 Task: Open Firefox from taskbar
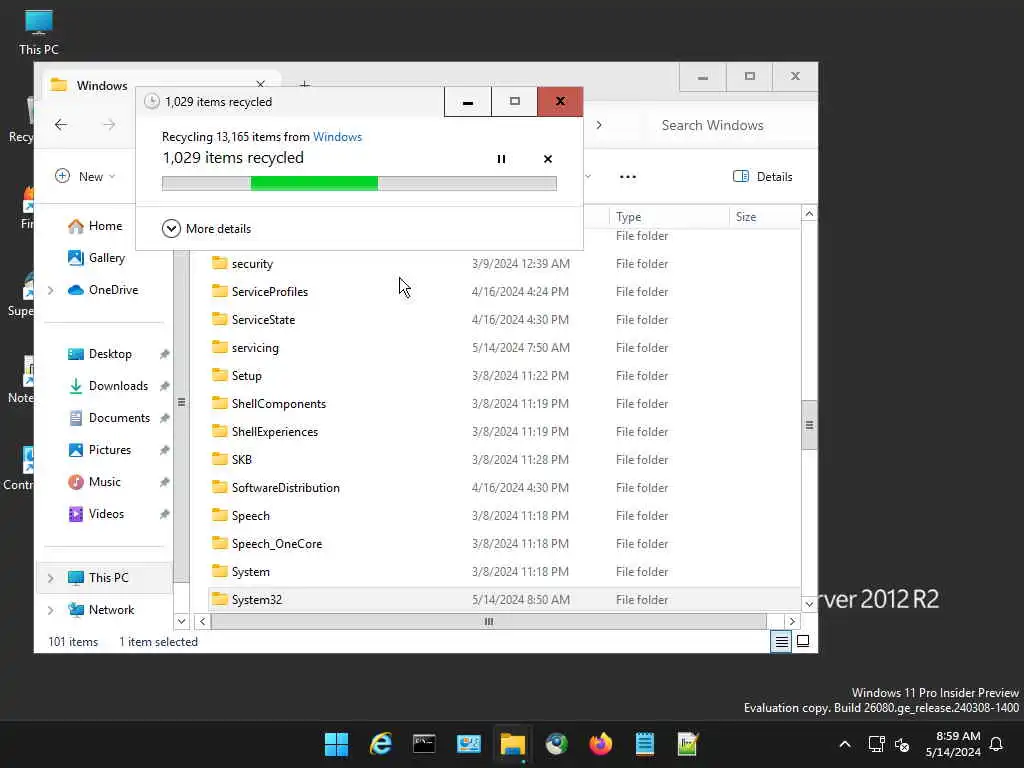[600, 744]
